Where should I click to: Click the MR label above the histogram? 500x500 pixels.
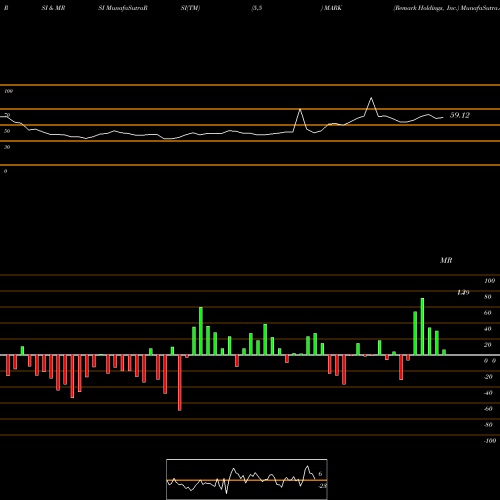click(x=446, y=260)
